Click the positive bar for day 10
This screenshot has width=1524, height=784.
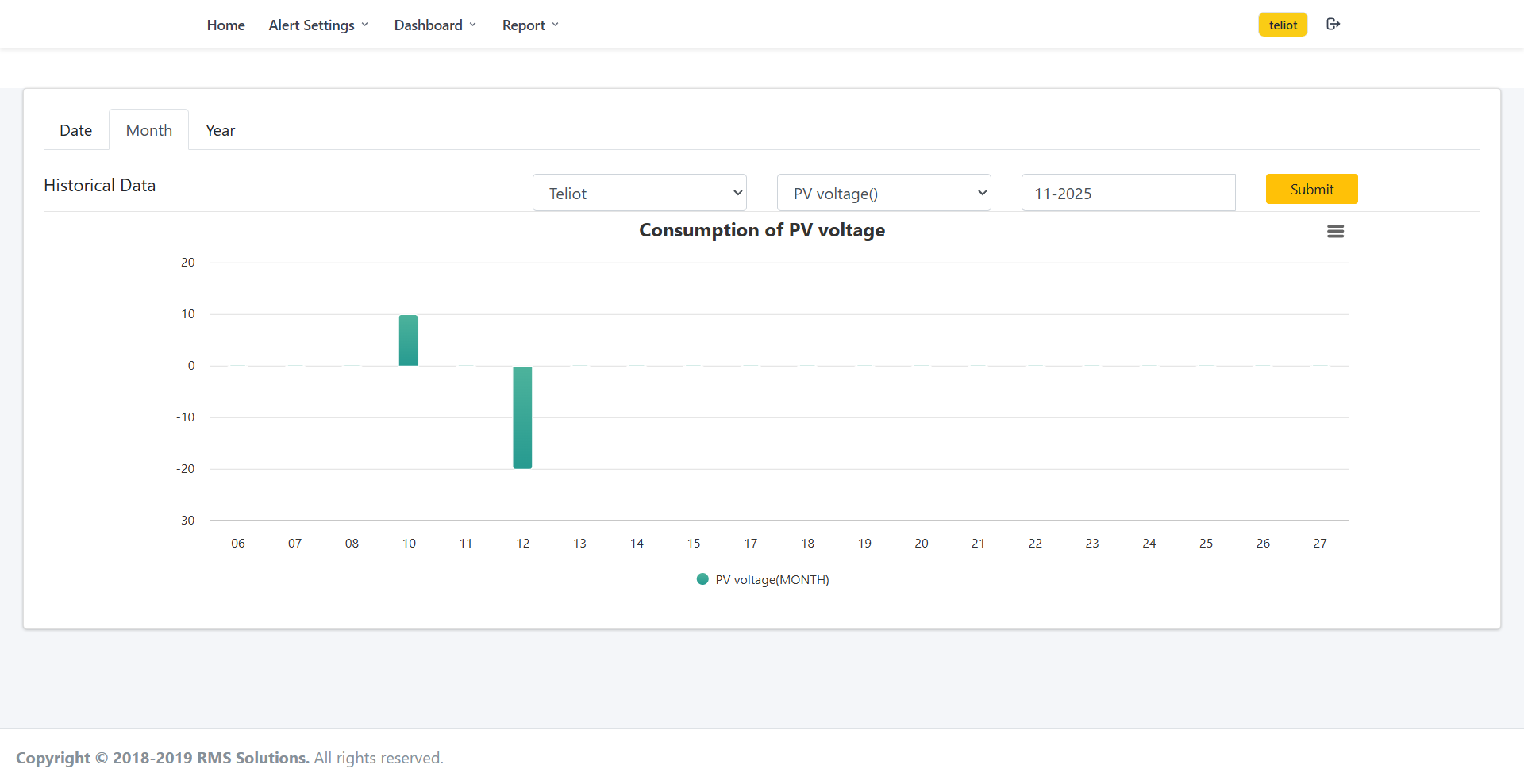coord(408,340)
